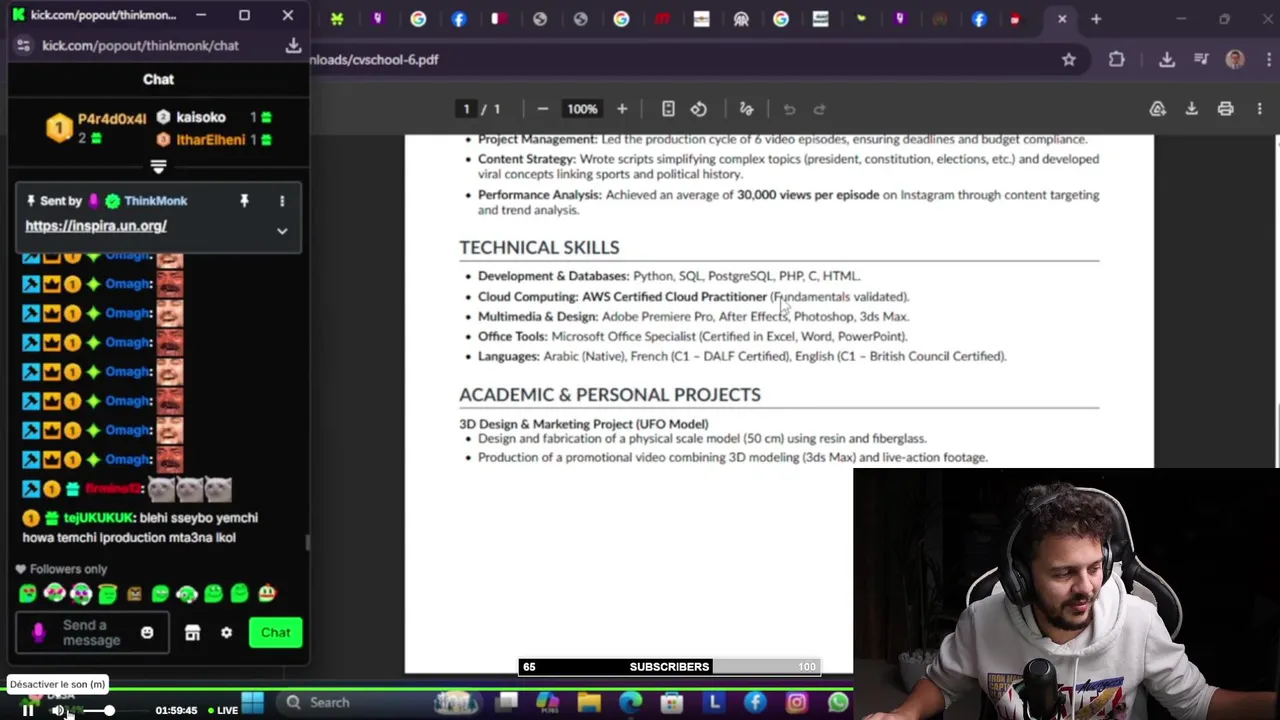Jump to LIVE in the stream
The height and width of the screenshot is (720, 1280).
(x=222, y=710)
